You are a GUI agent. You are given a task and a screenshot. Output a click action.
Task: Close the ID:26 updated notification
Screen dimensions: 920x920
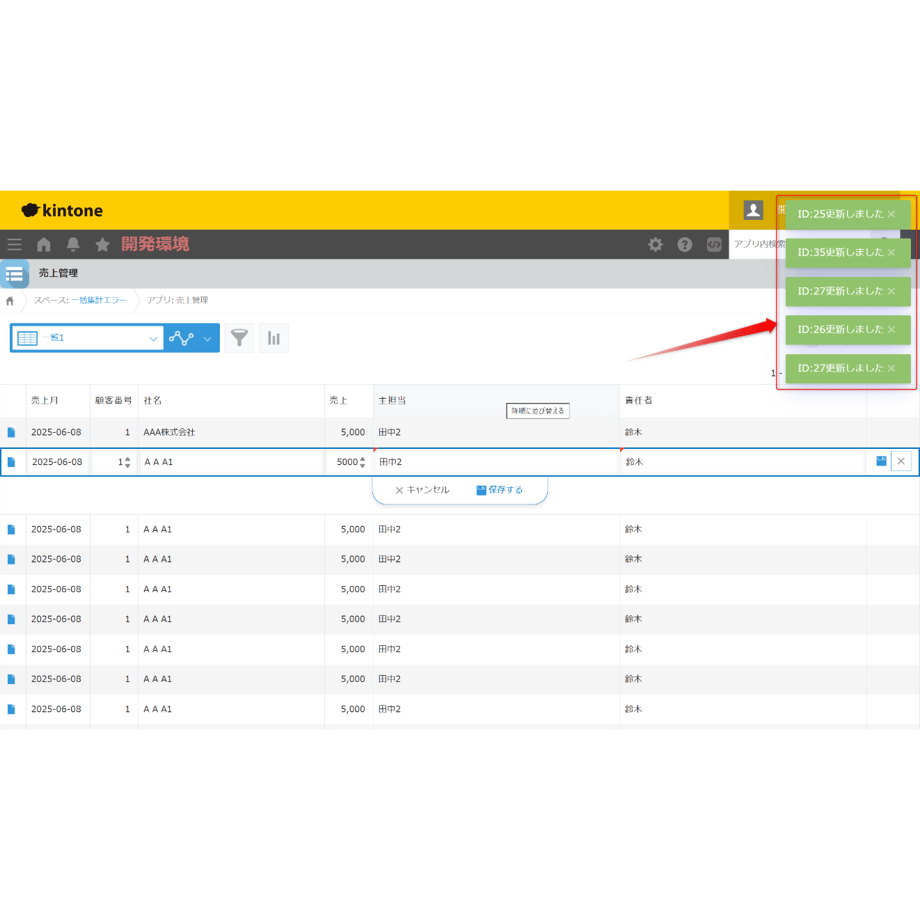[x=891, y=330]
